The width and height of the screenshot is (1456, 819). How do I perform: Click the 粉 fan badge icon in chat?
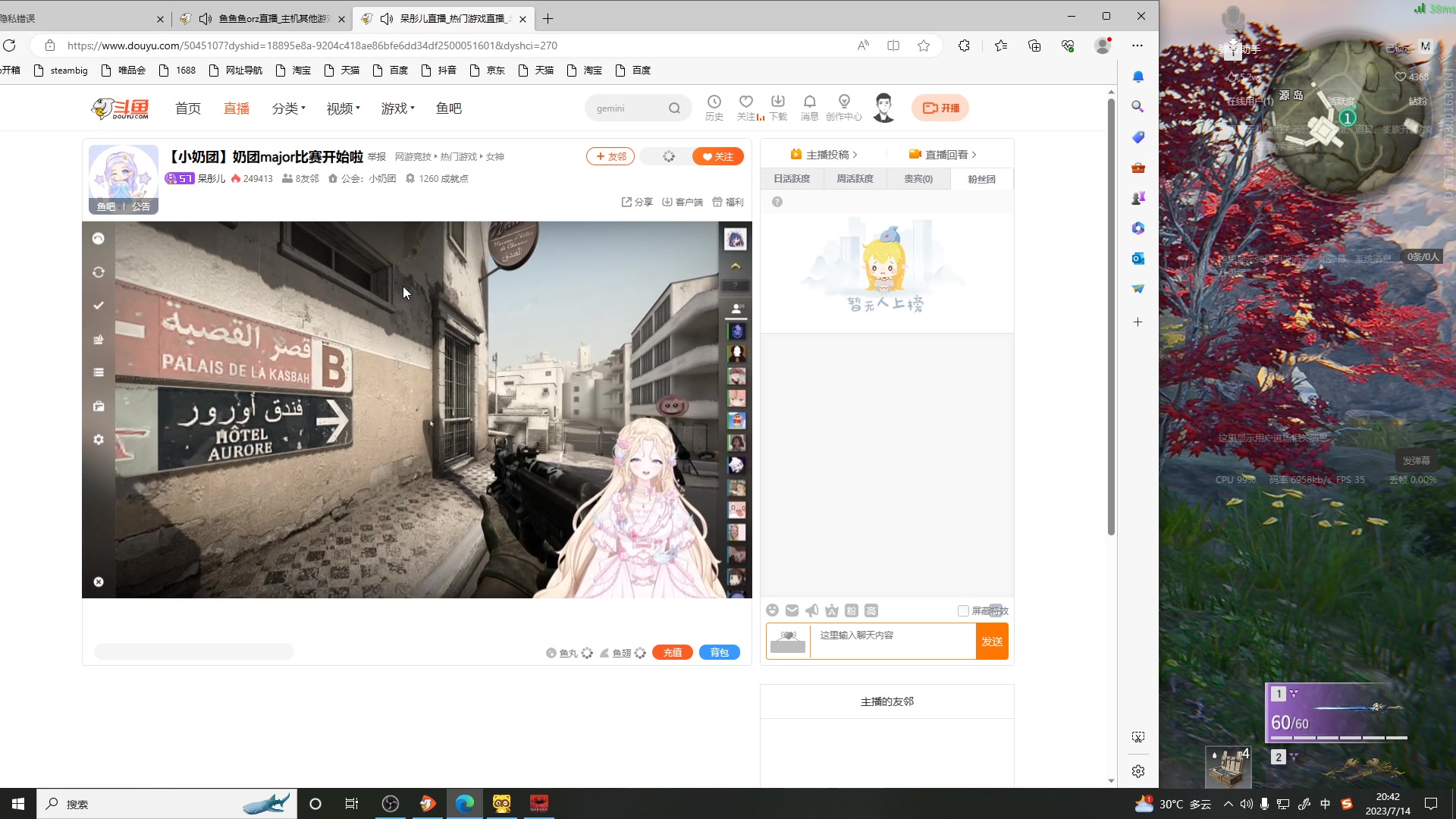pos(852,610)
